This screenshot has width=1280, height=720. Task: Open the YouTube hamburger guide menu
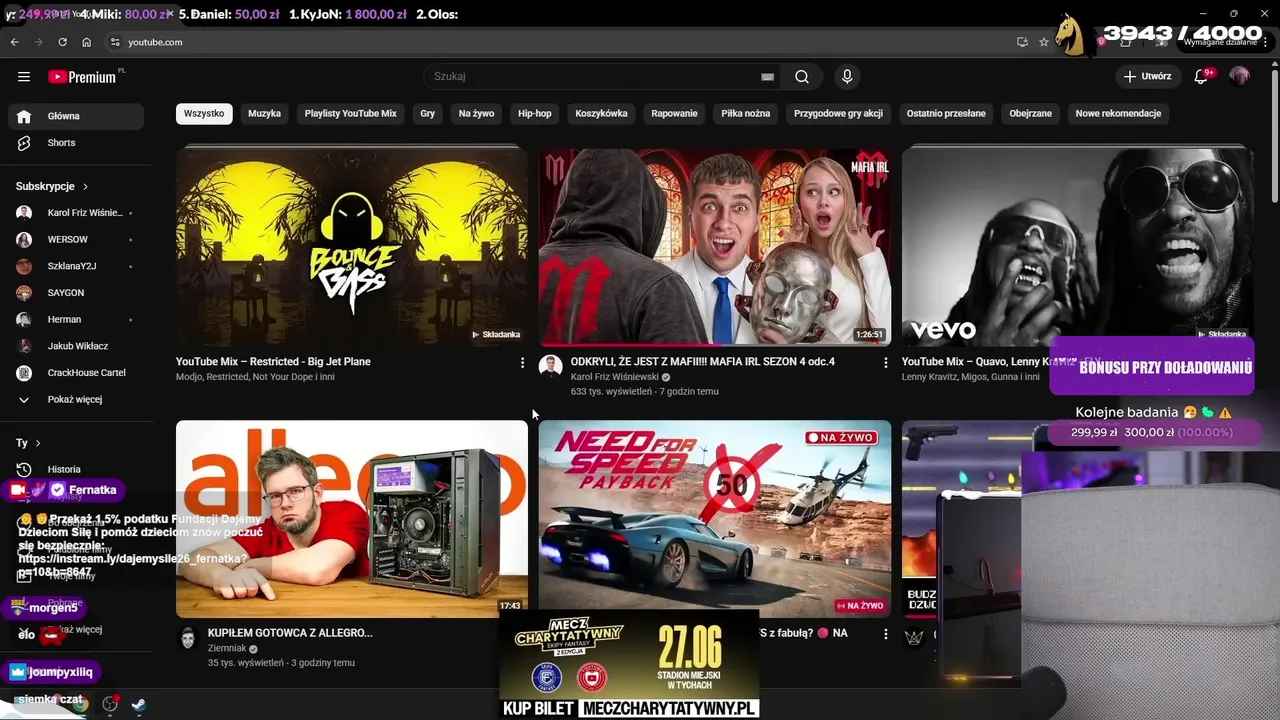(24, 77)
